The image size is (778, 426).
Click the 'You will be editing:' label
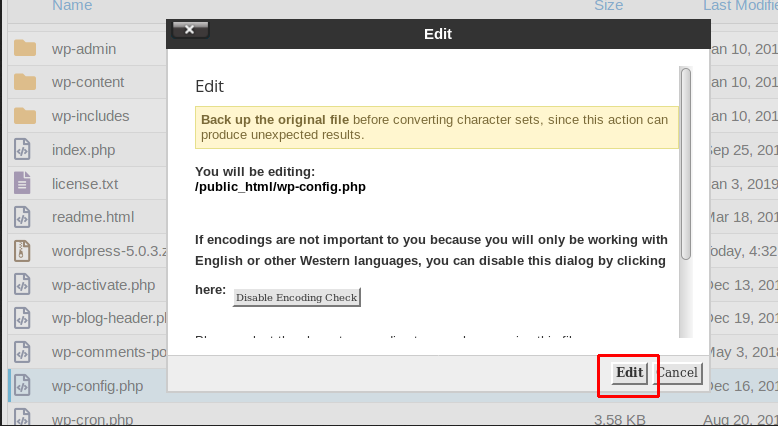click(x=255, y=172)
